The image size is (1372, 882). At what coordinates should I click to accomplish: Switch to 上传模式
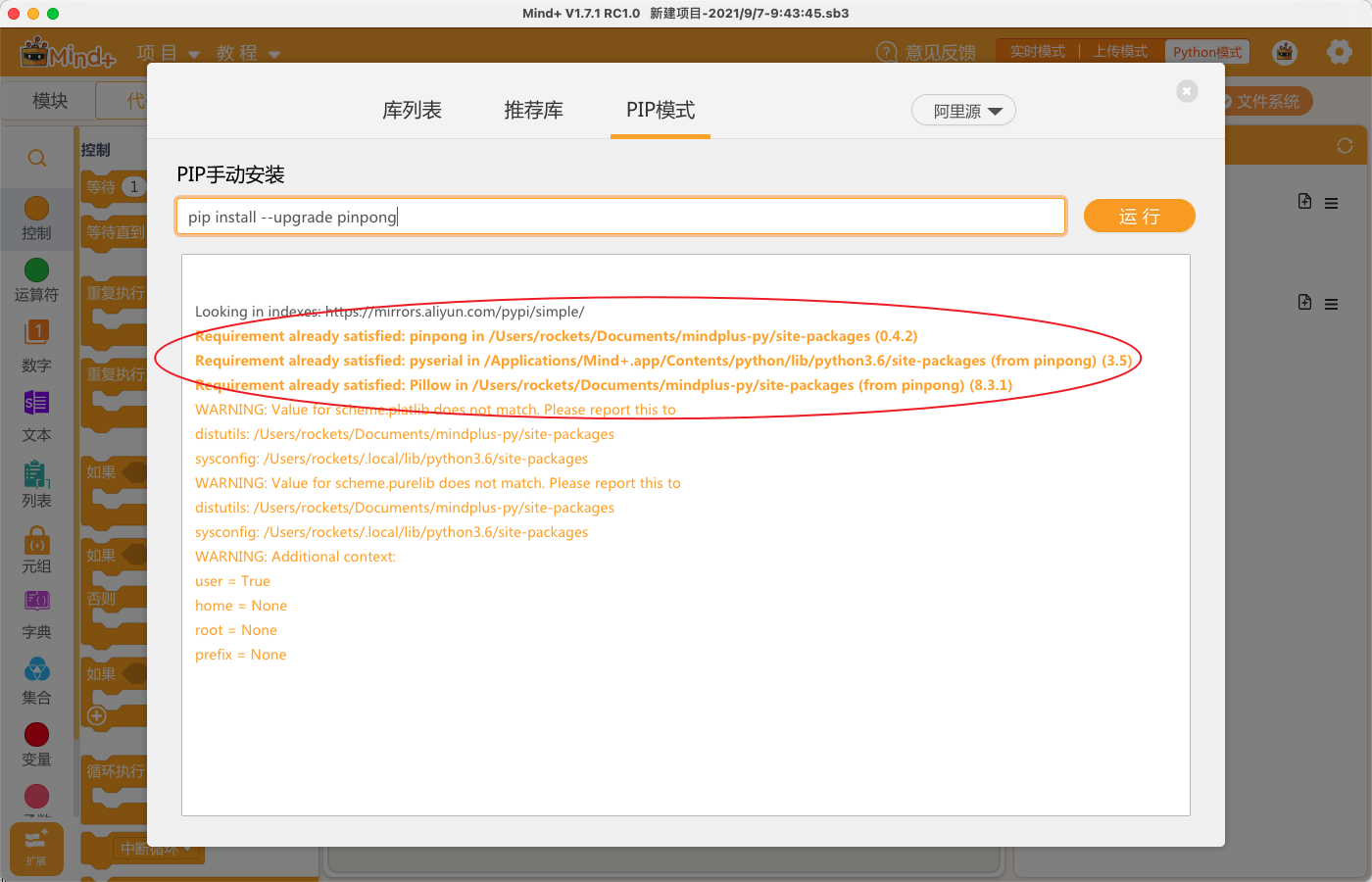[x=1120, y=52]
